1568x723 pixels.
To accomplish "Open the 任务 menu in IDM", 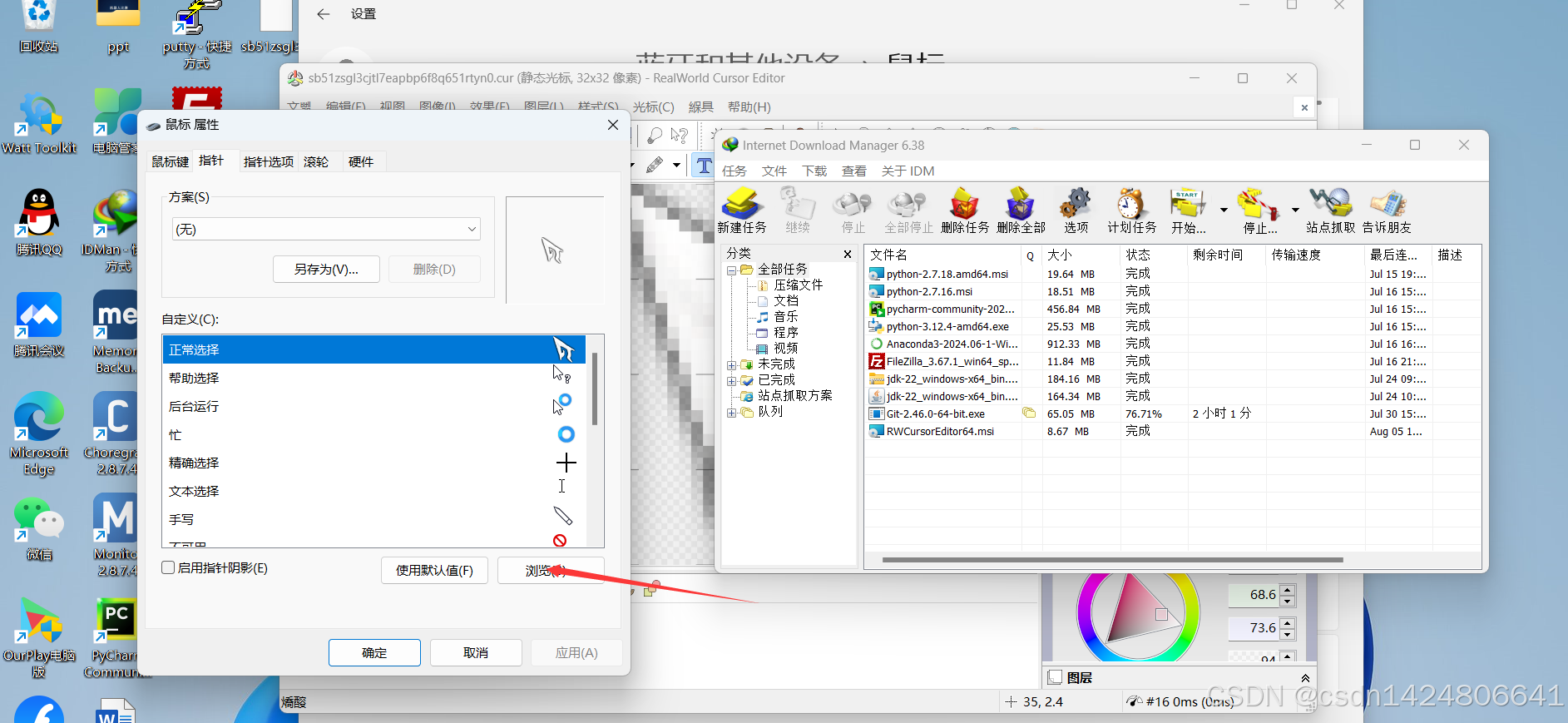I will (x=735, y=171).
